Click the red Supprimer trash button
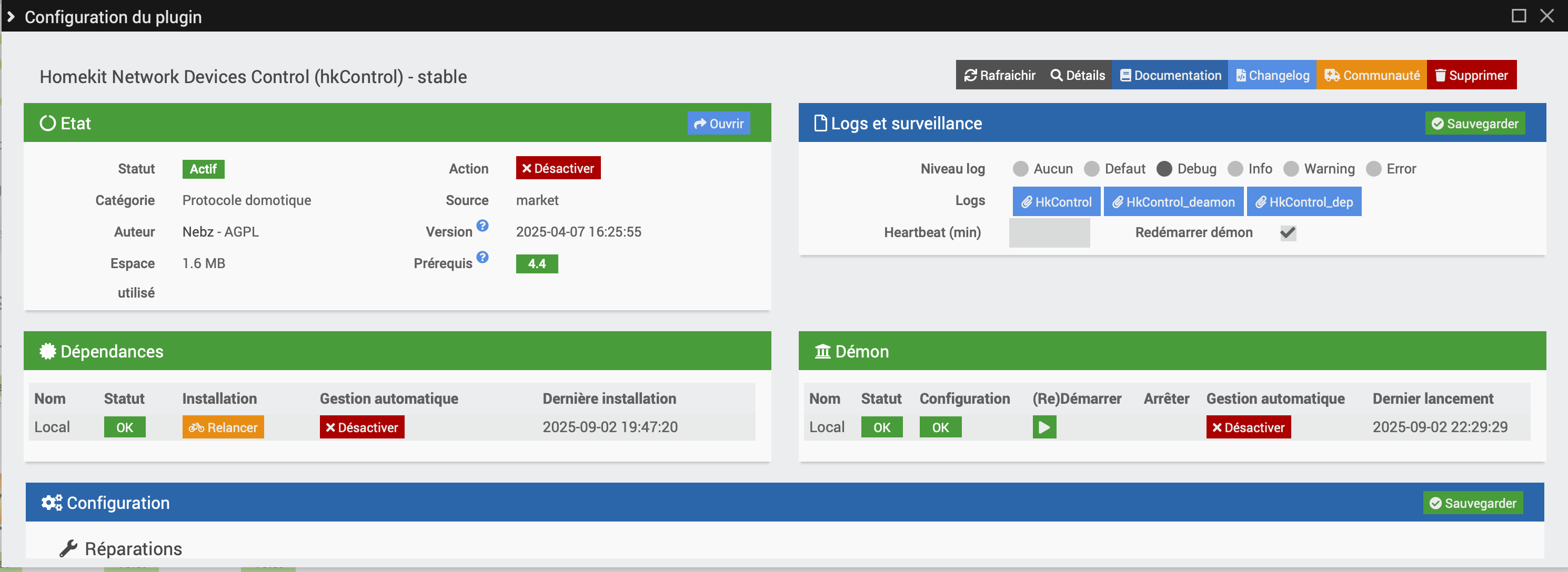 [1471, 75]
